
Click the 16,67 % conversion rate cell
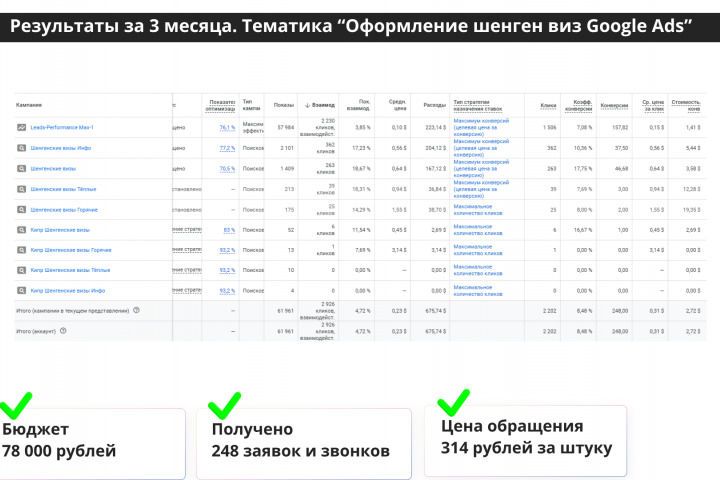[583, 230]
